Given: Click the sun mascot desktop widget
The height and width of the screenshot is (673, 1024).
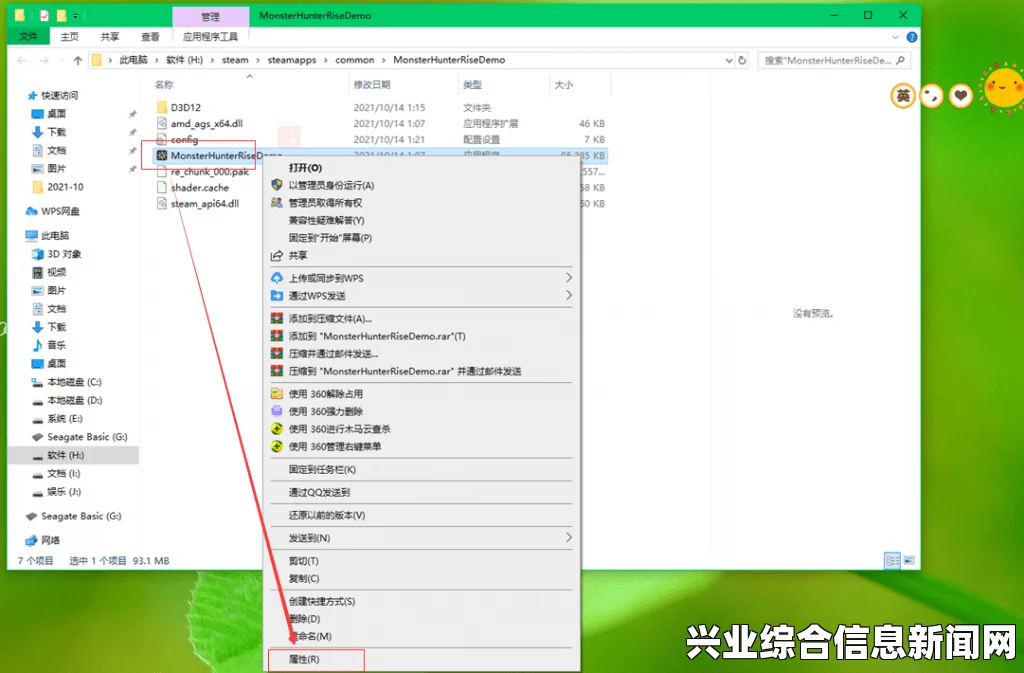Looking at the screenshot, I should coord(1004,88).
